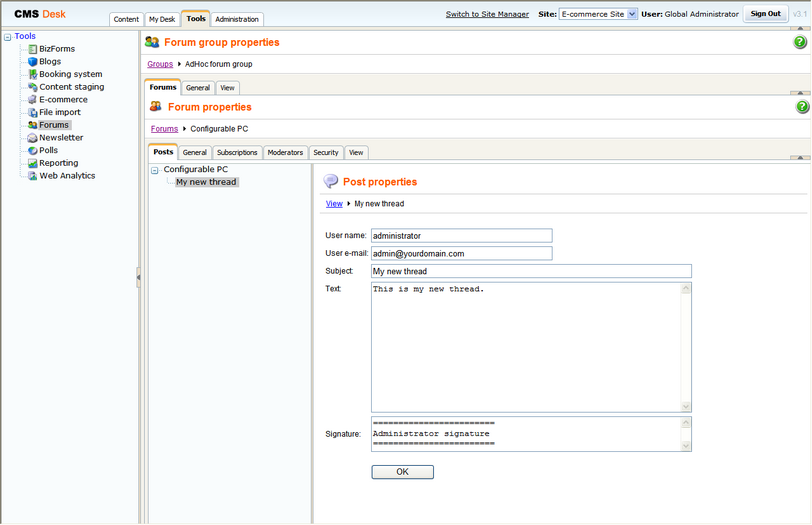812x525 pixels.
Task: Click the Booking system icon
Action: pos(33,75)
